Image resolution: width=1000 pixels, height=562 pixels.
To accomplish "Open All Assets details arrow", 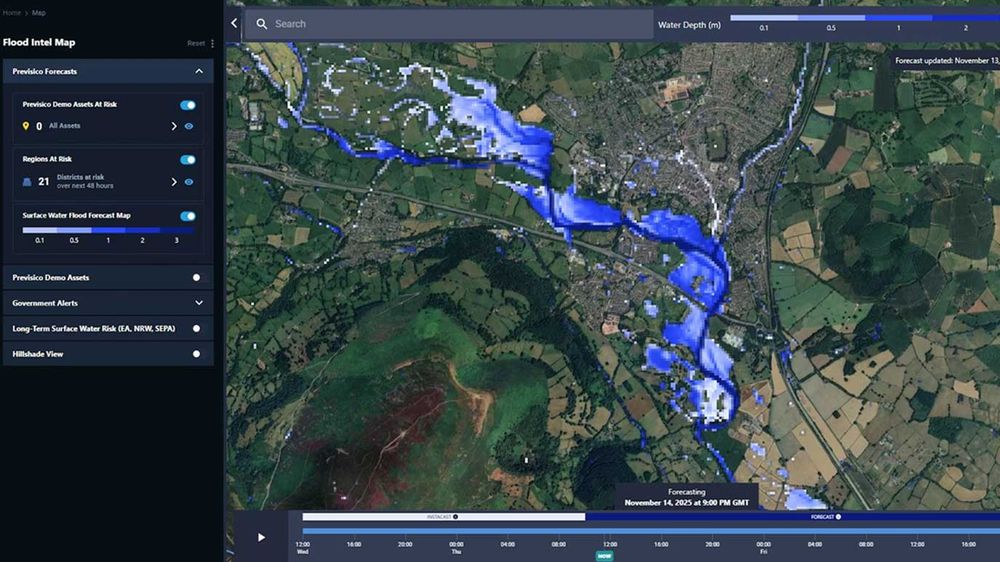I will tap(173, 126).
